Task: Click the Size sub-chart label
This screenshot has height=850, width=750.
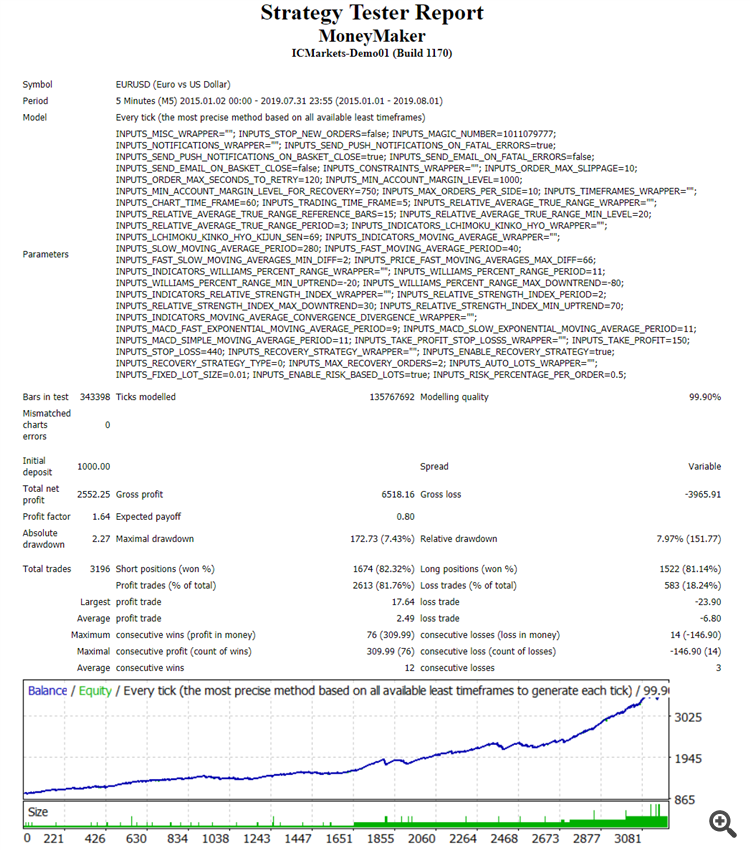Action: (38, 812)
